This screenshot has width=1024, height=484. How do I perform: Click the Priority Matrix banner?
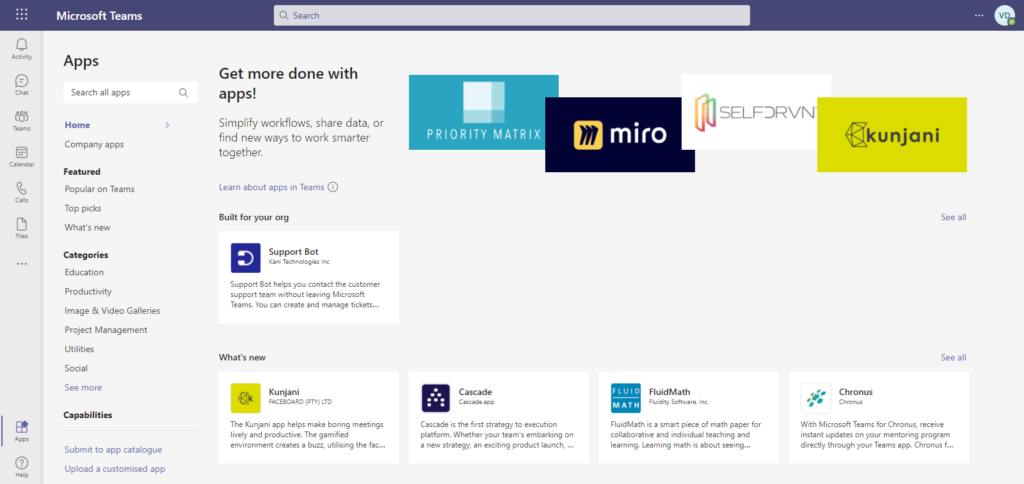point(477,112)
